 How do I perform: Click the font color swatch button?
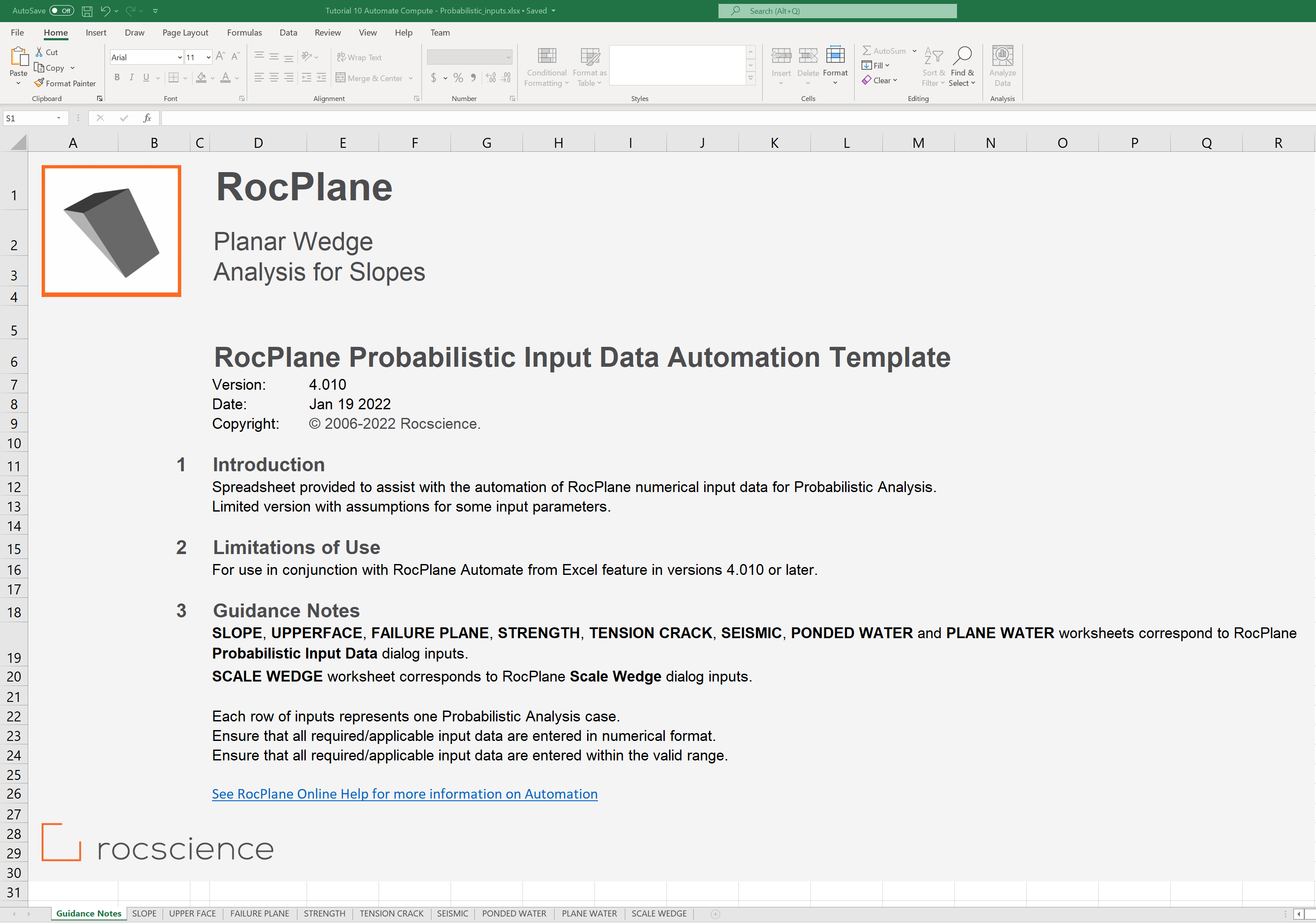click(225, 77)
